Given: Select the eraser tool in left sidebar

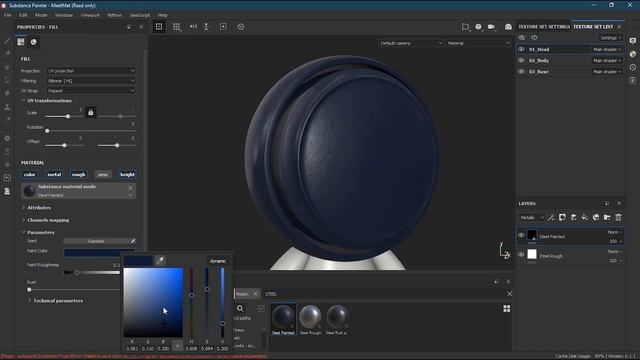Looking at the screenshot, I should (x=7, y=54).
